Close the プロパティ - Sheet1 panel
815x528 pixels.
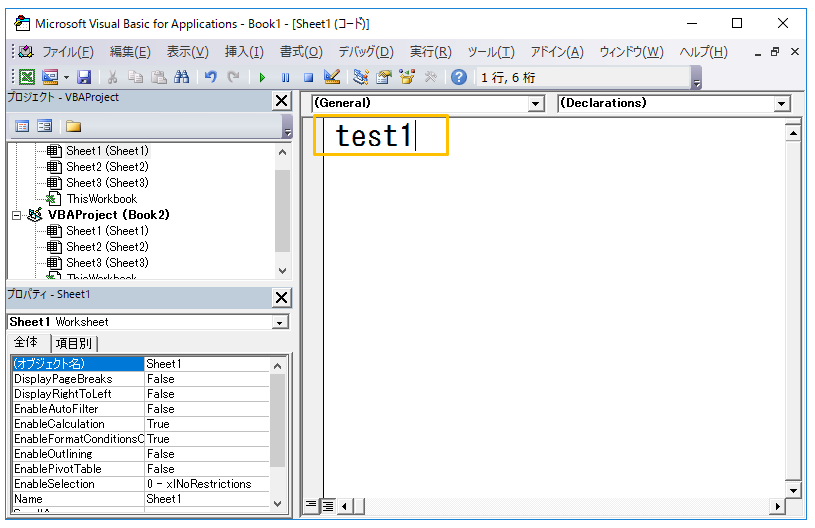click(281, 297)
